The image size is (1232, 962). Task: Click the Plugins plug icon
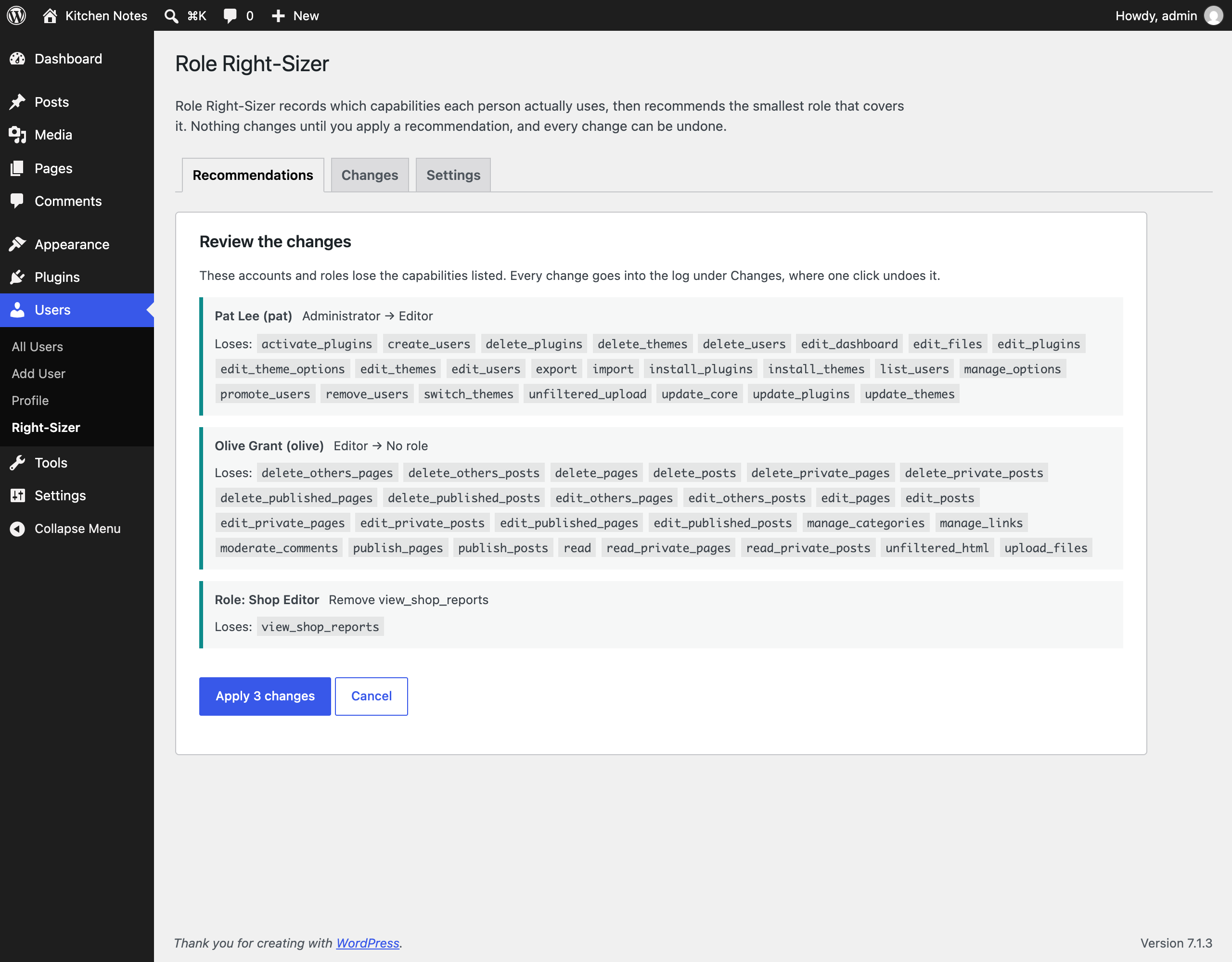pos(17,277)
